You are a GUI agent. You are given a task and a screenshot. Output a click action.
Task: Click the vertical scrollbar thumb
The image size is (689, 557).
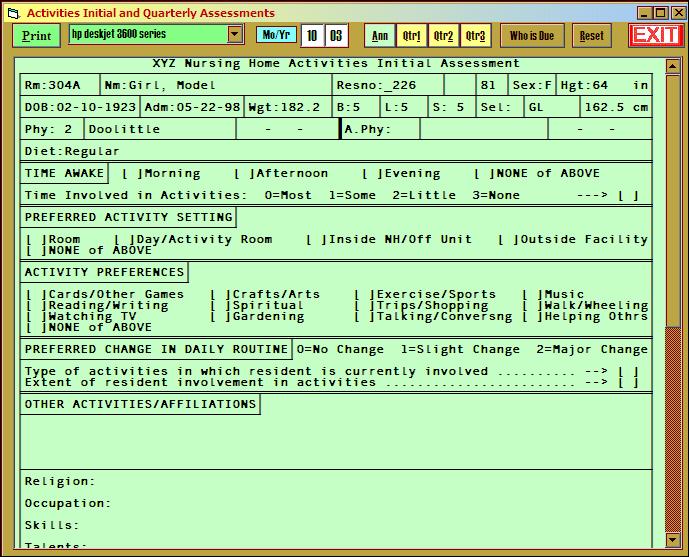tap(673, 200)
